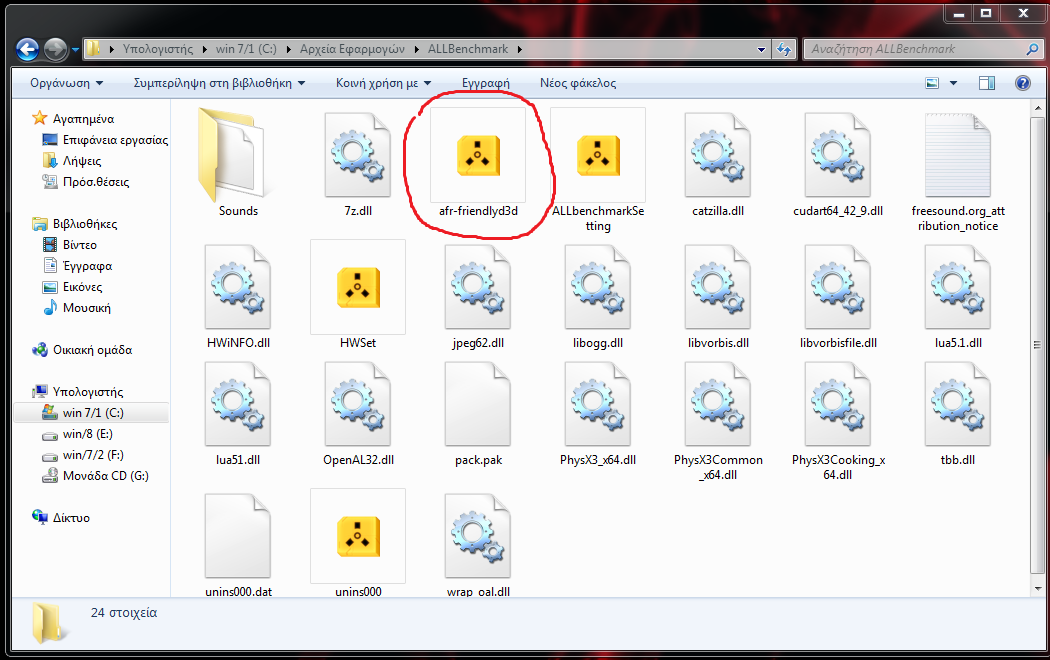
Task: Open drive win 7/1 (C:) in sidebar
Action: (92, 412)
